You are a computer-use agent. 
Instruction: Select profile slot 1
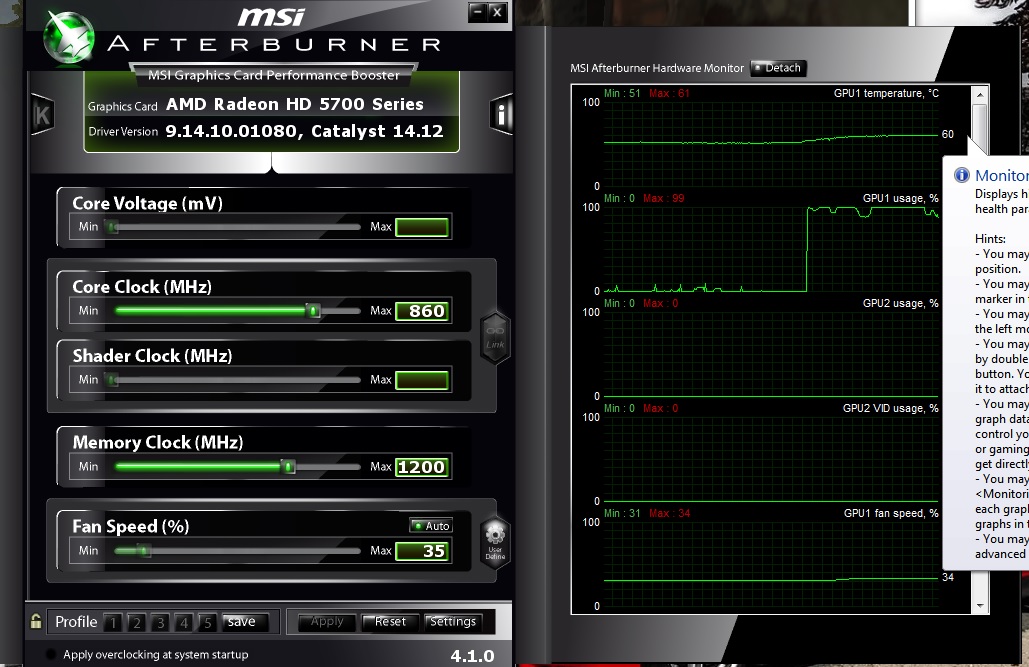click(113, 622)
